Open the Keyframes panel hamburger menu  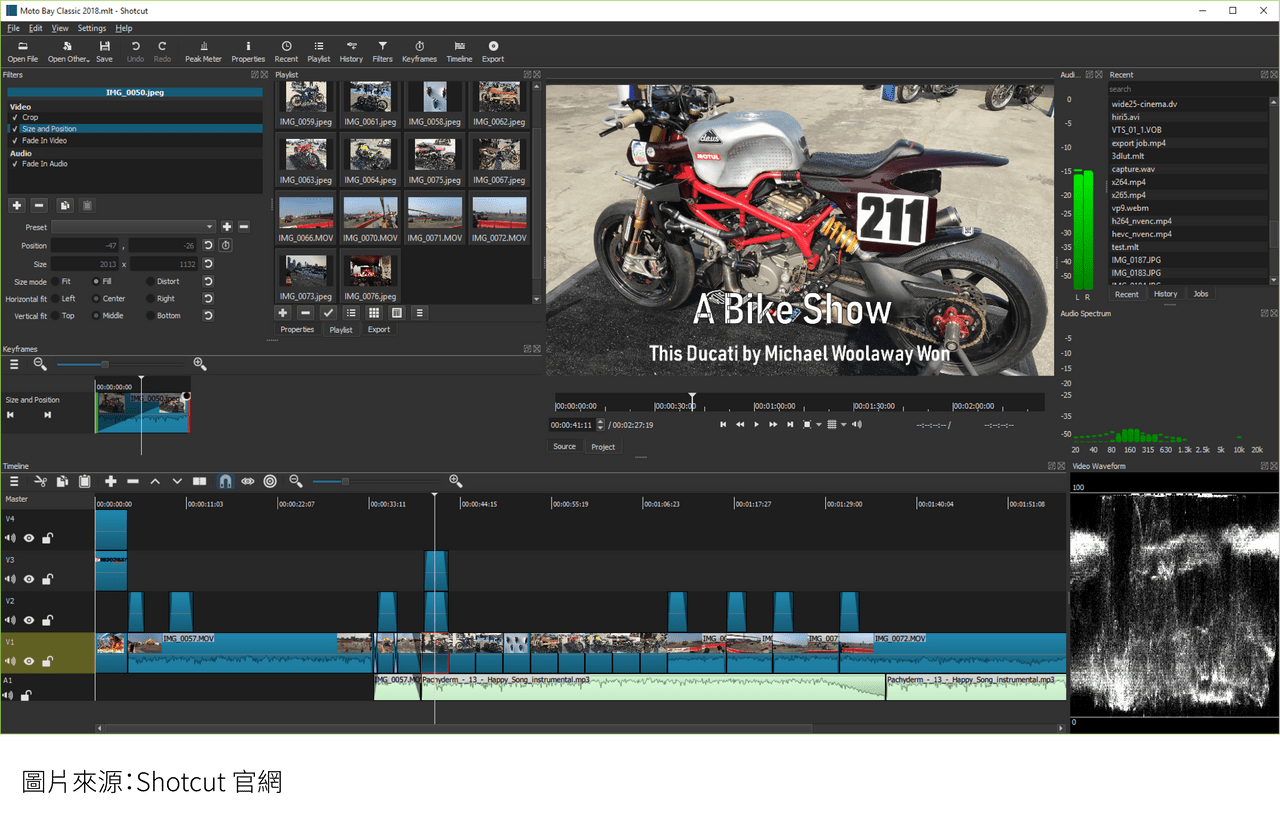click(14, 364)
